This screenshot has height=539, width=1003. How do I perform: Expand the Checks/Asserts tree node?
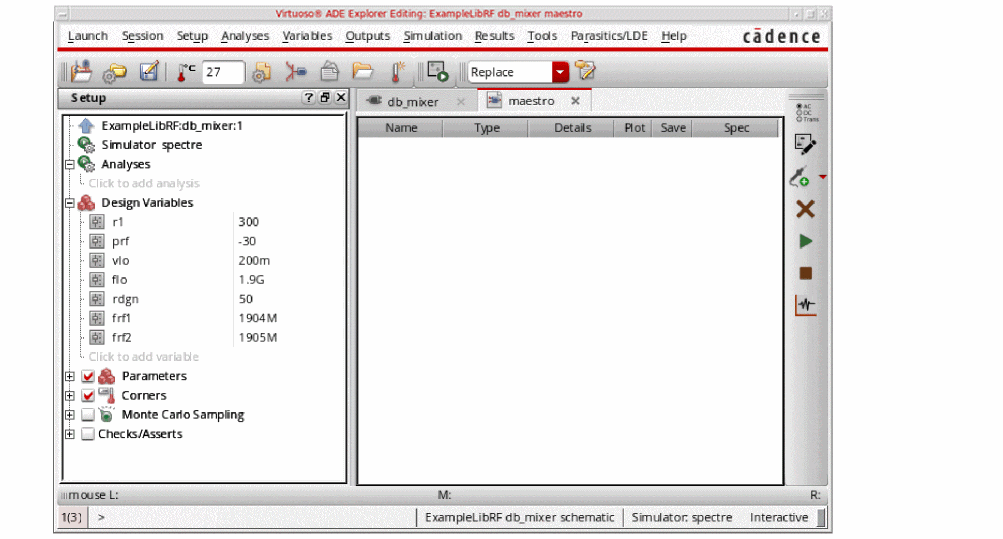[x=70, y=435]
